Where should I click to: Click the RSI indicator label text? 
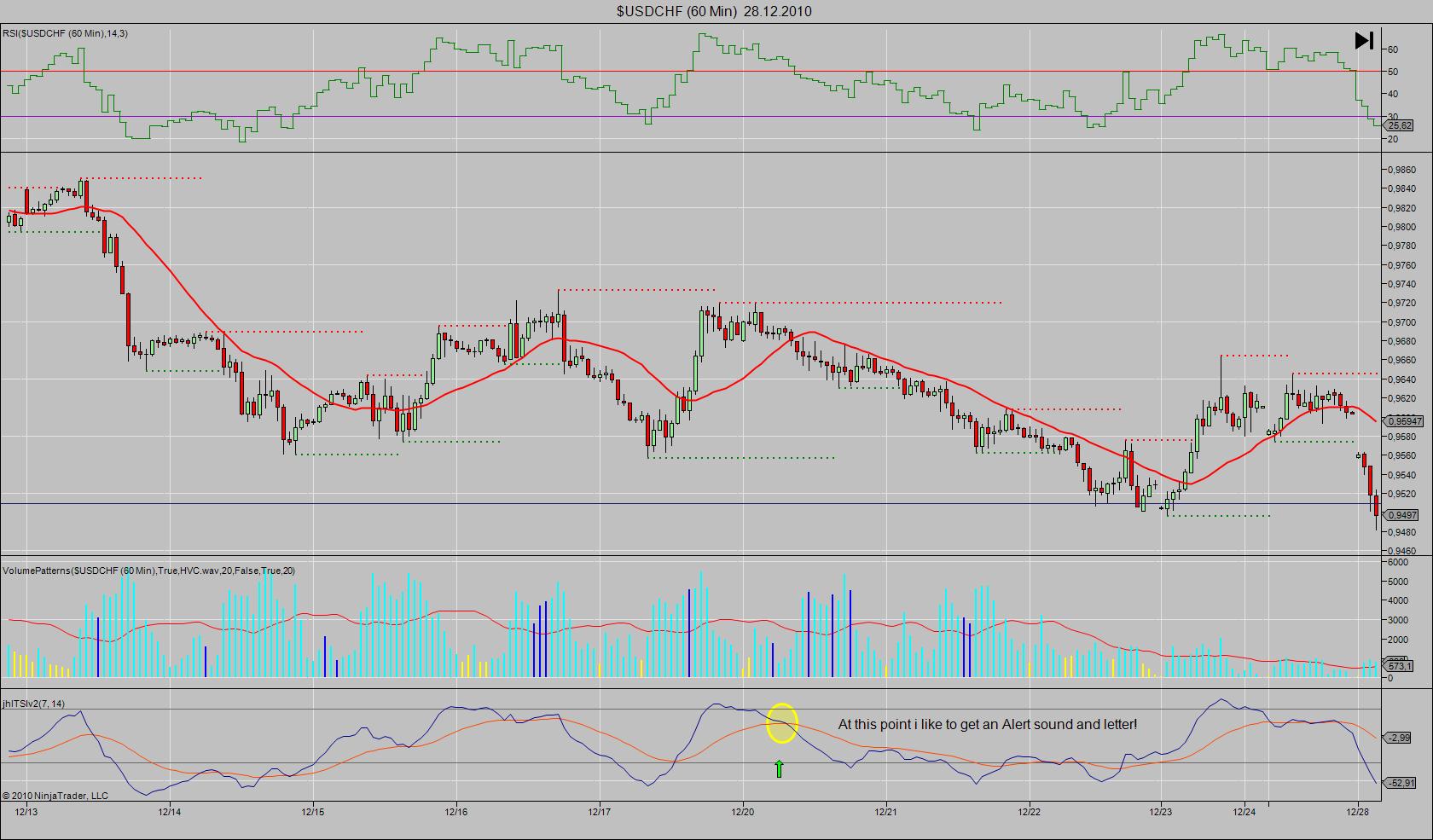[x=66, y=33]
